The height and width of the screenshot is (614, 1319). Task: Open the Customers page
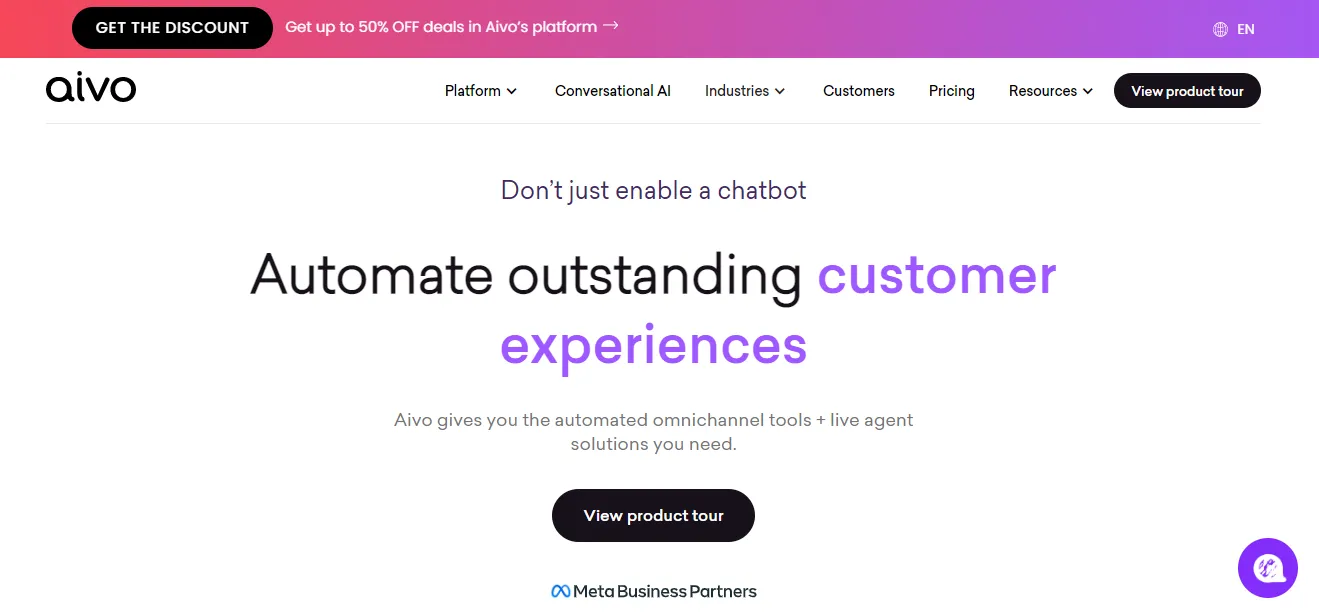coord(859,91)
